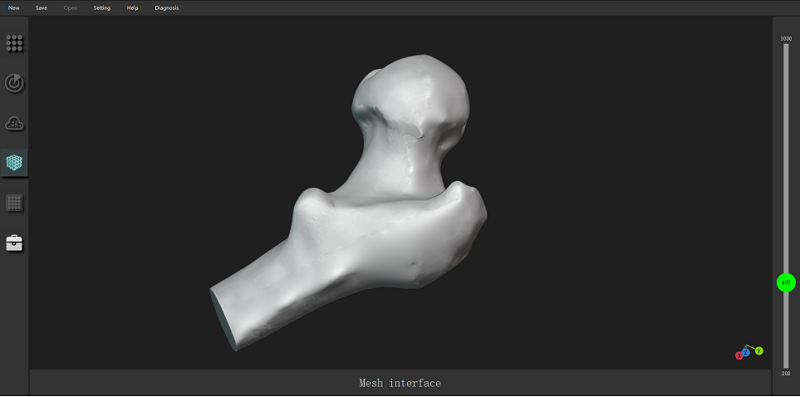The image size is (800, 397).
Task: Select the square grid icon in sidebar
Action: (x=14, y=203)
